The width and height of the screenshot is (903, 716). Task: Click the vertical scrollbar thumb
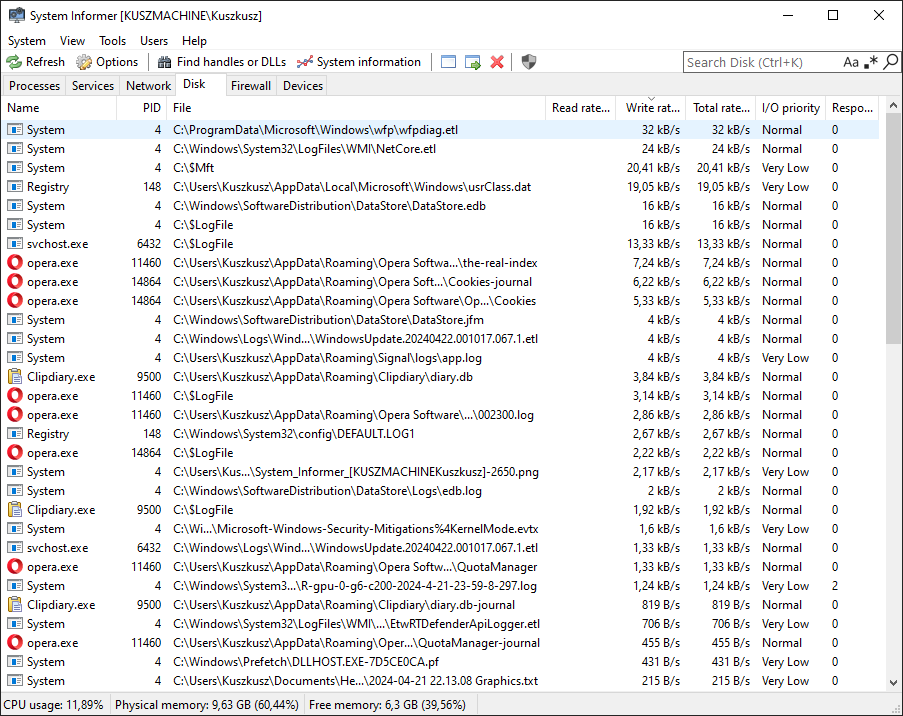(893, 229)
